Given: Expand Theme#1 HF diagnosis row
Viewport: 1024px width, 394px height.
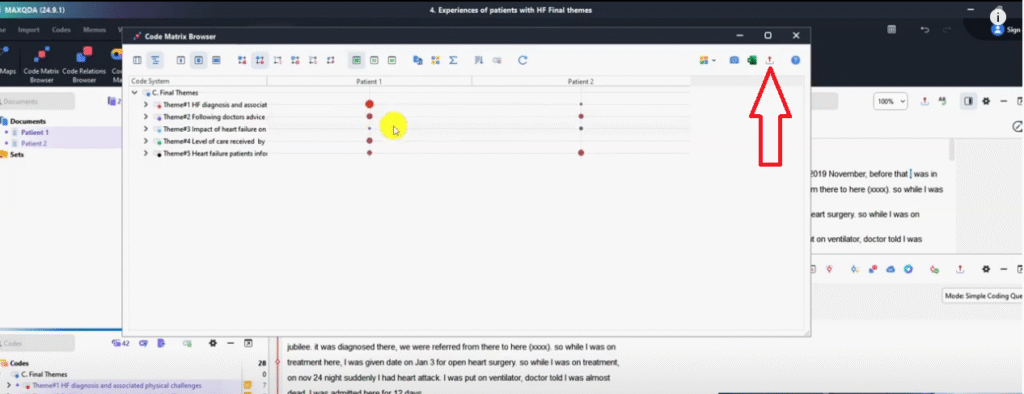Looking at the screenshot, I should click(x=146, y=105).
